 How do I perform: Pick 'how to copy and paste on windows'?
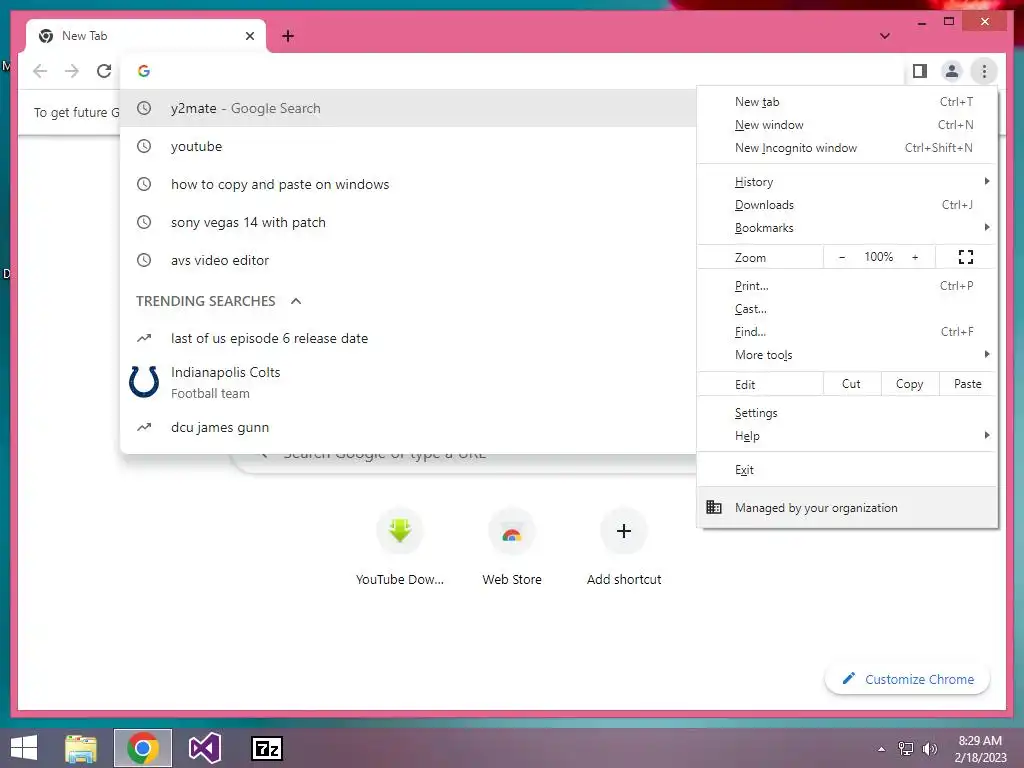pyautogui.click(x=408, y=184)
